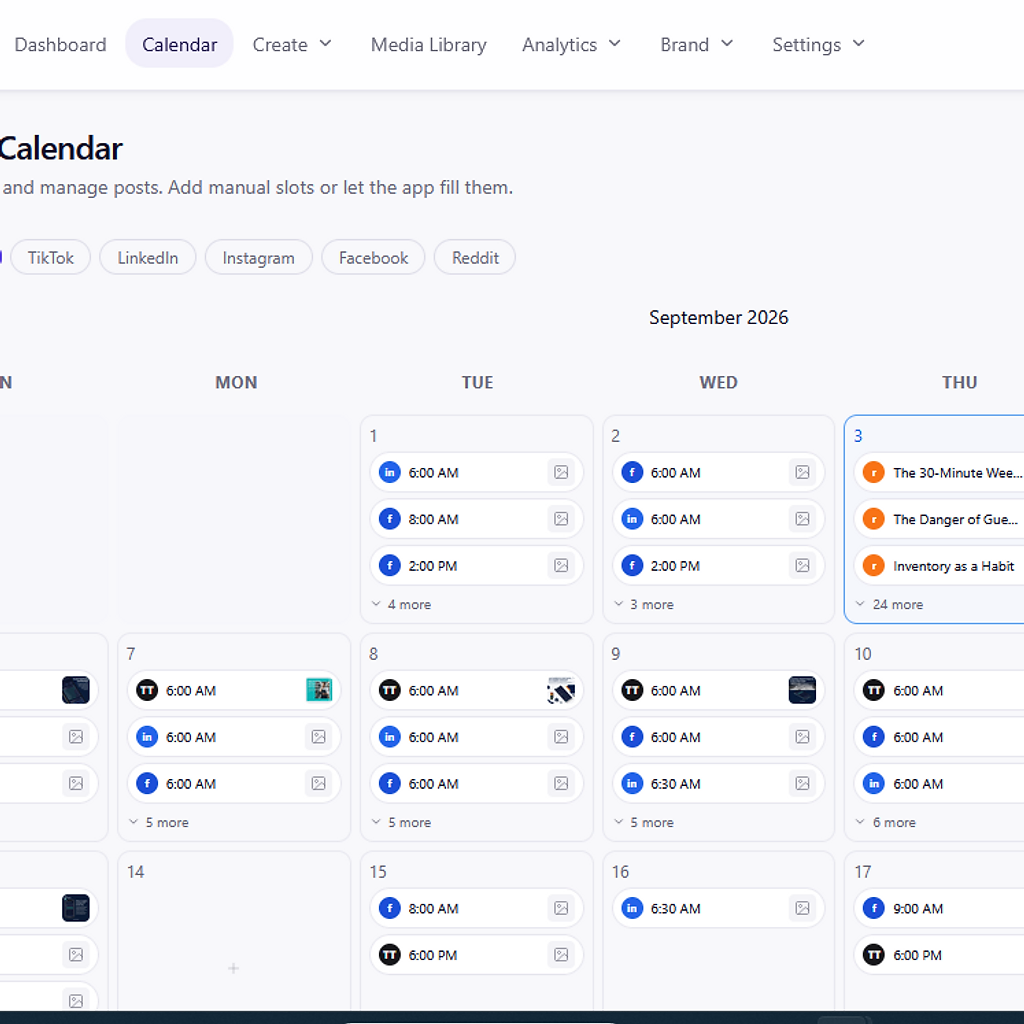Open Sept 16 6:30 AM LinkedIn post
The width and height of the screenshot is (1024, 1024).
point(718,908)
